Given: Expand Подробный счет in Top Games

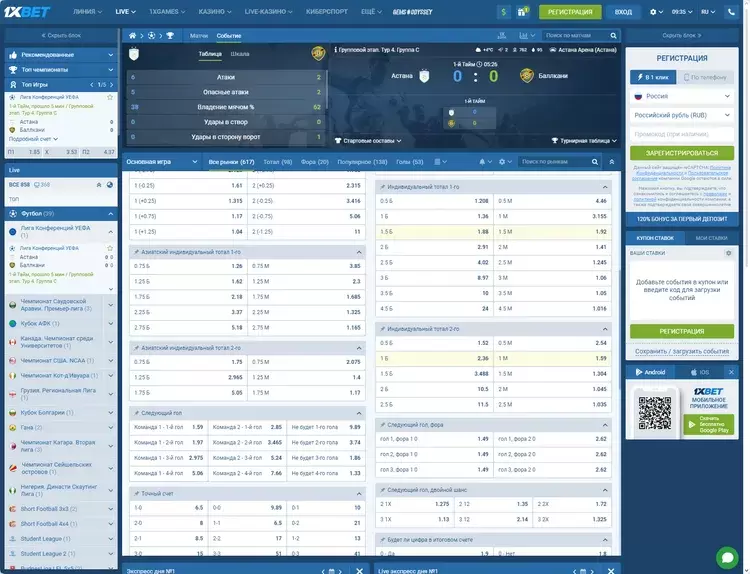Looking at the screenshot, I should pos(33,139).
